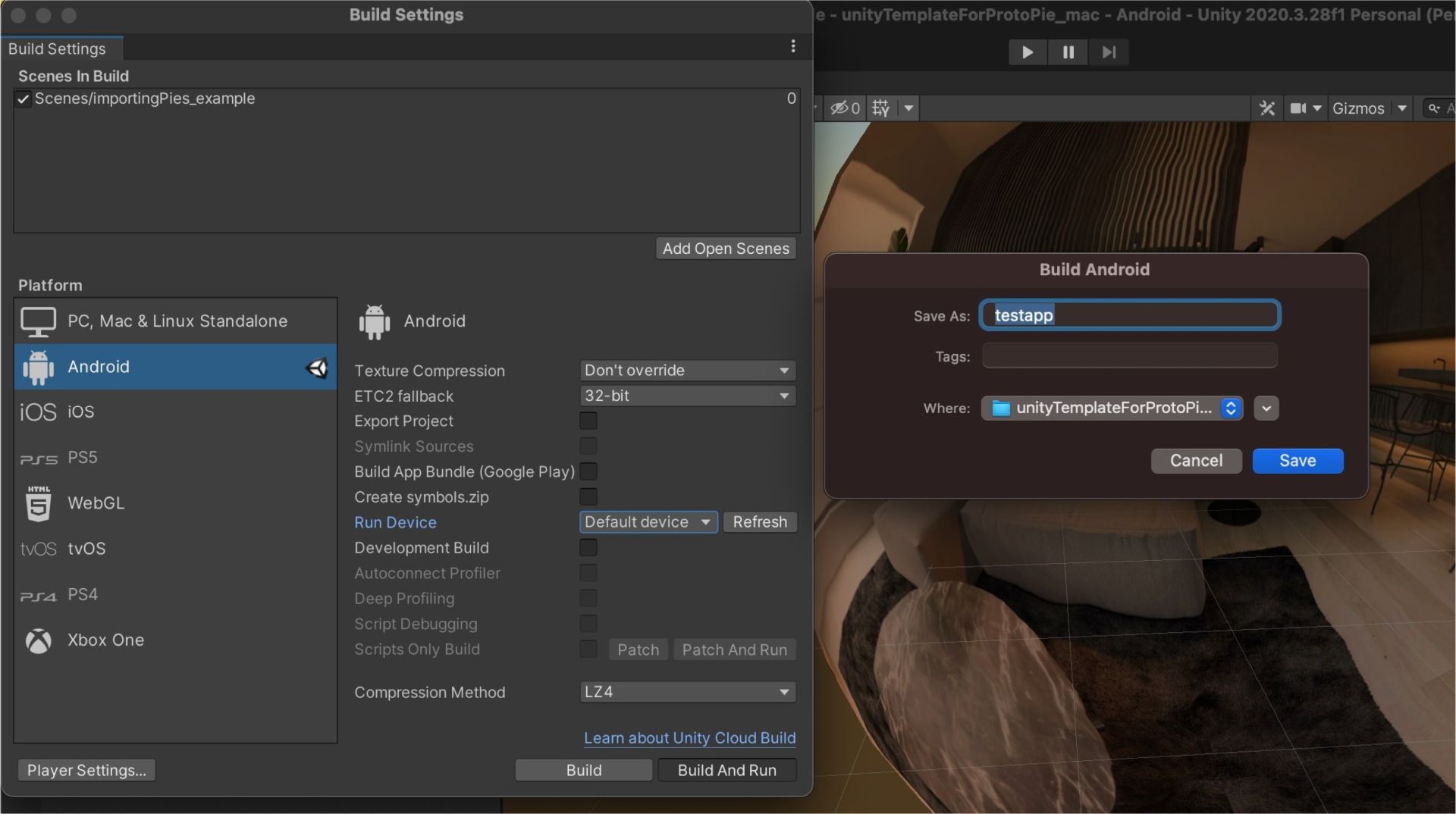Uncheck the Scenes/importingPies_example scene checkbox
Screen dimensions: 1456x814
tap(24, 99)
